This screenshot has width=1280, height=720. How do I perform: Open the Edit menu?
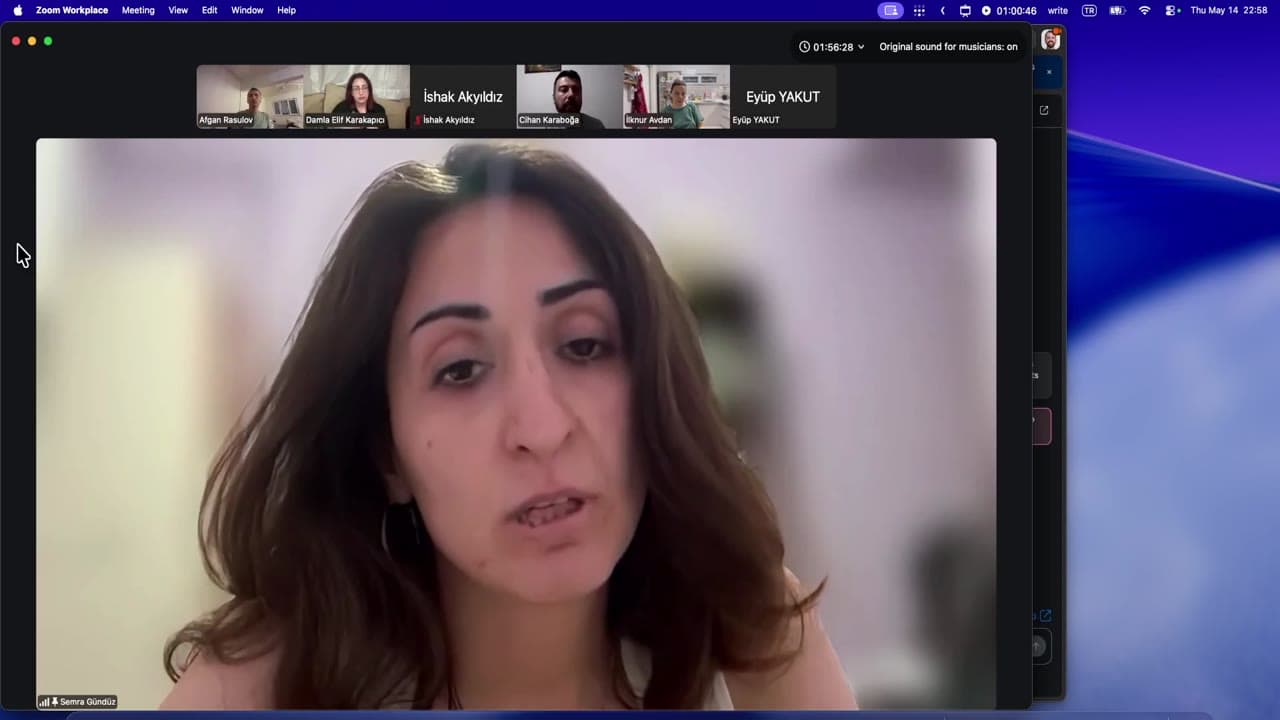[210, 10]
